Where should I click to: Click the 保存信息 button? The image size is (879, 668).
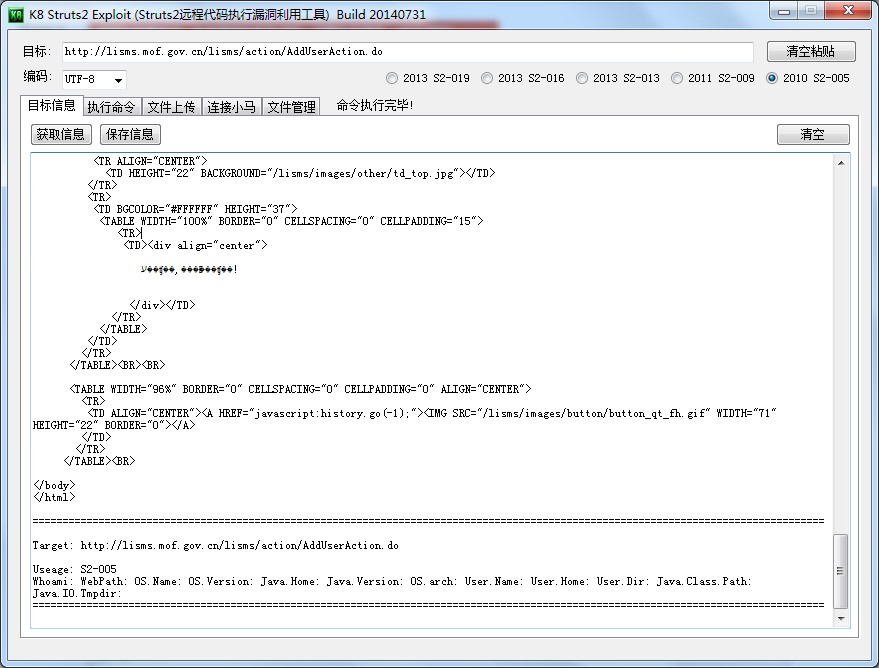130,134
